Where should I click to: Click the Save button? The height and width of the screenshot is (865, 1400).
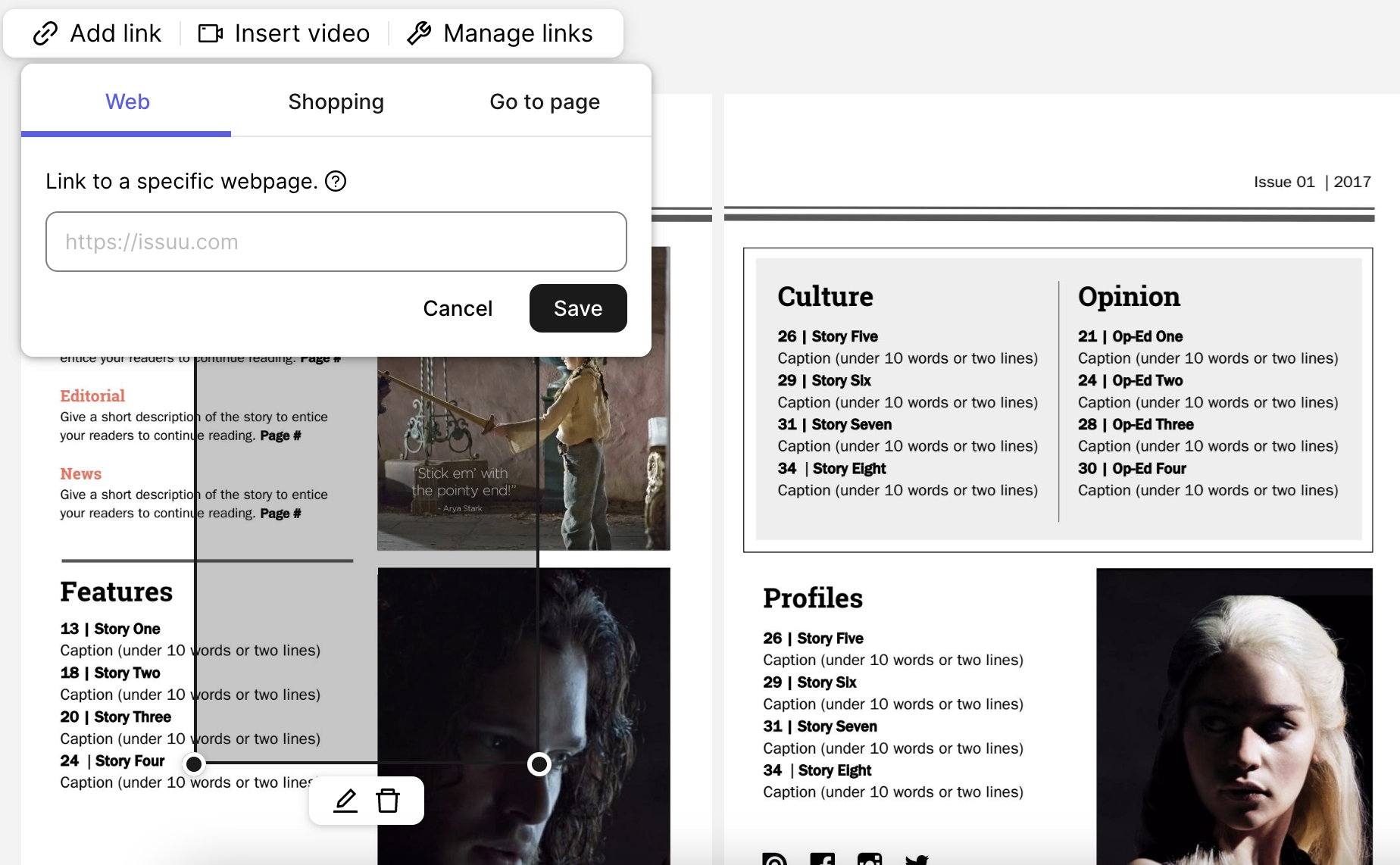578,308
